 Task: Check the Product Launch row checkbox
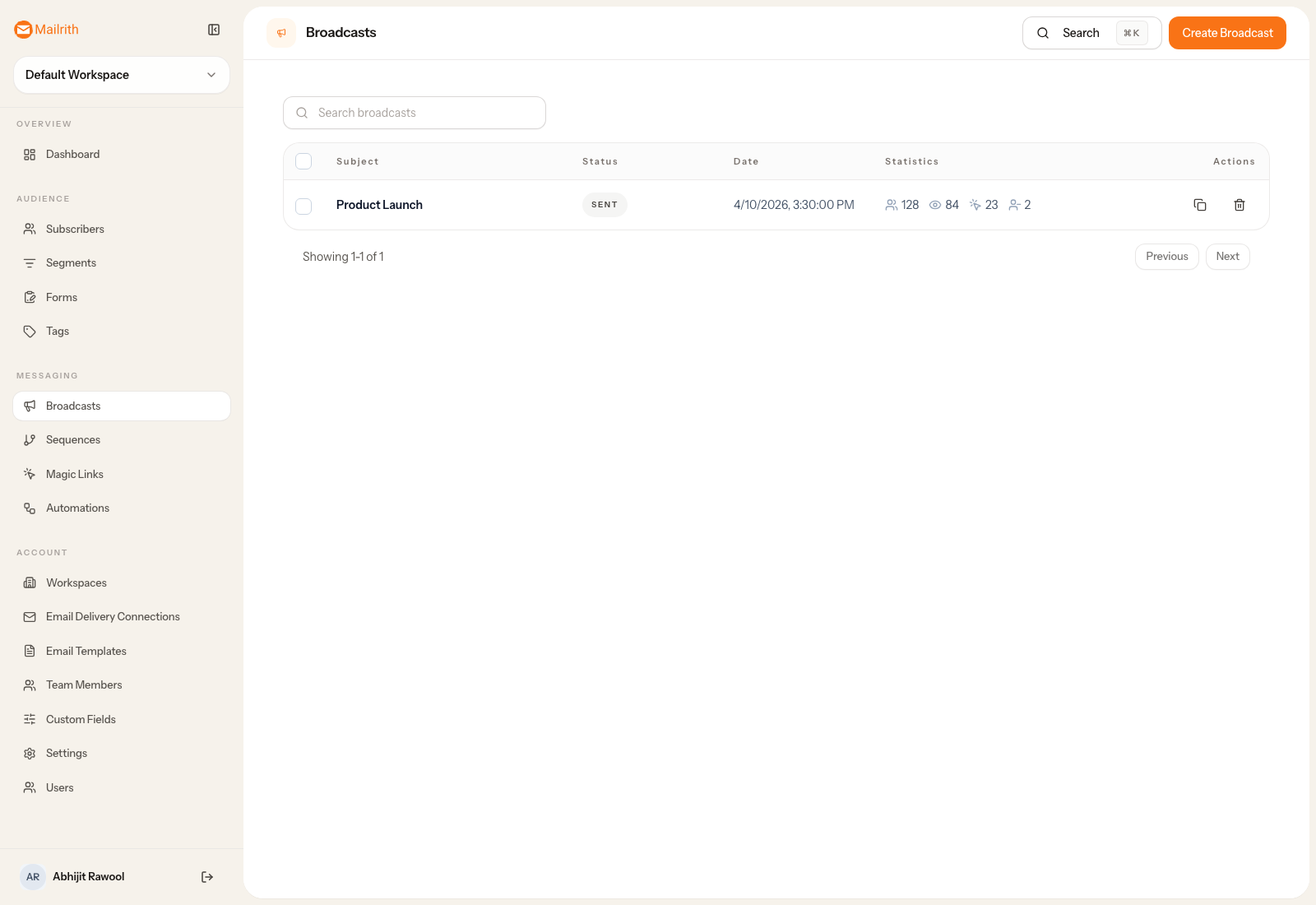click(304, 206)
